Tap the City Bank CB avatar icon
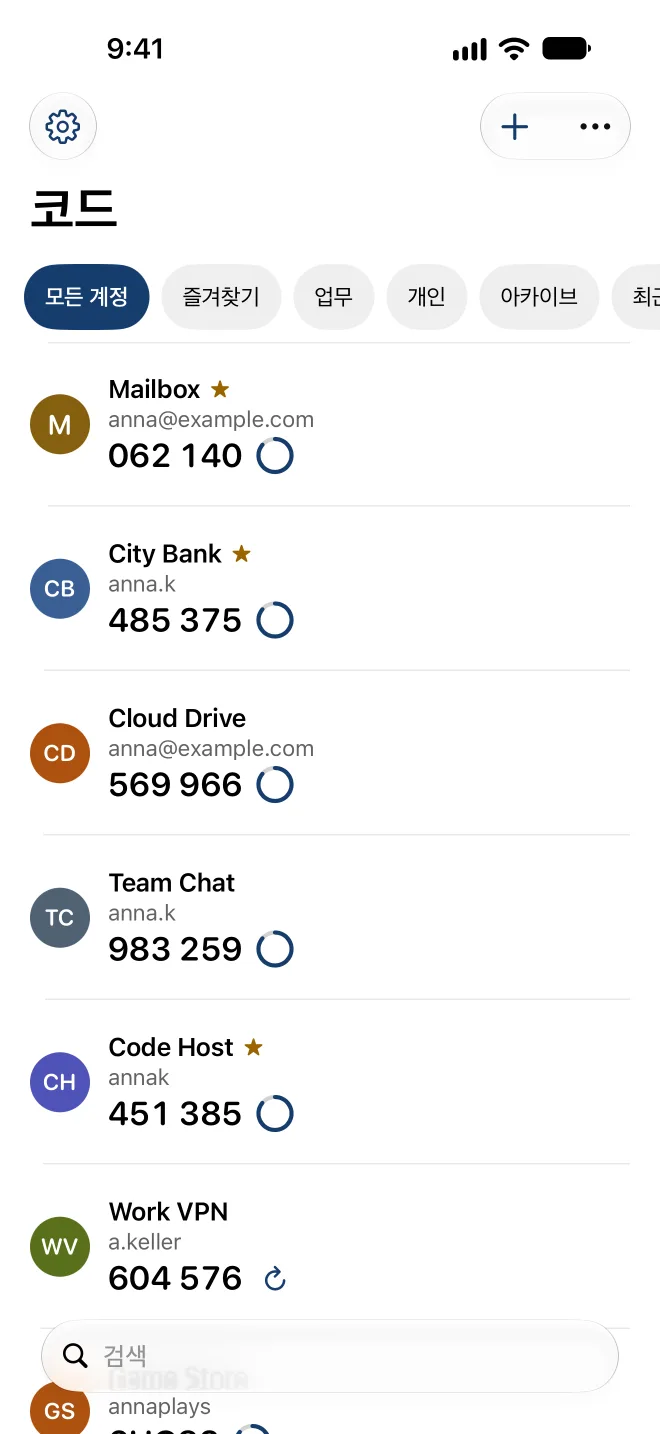 point(60,589)
